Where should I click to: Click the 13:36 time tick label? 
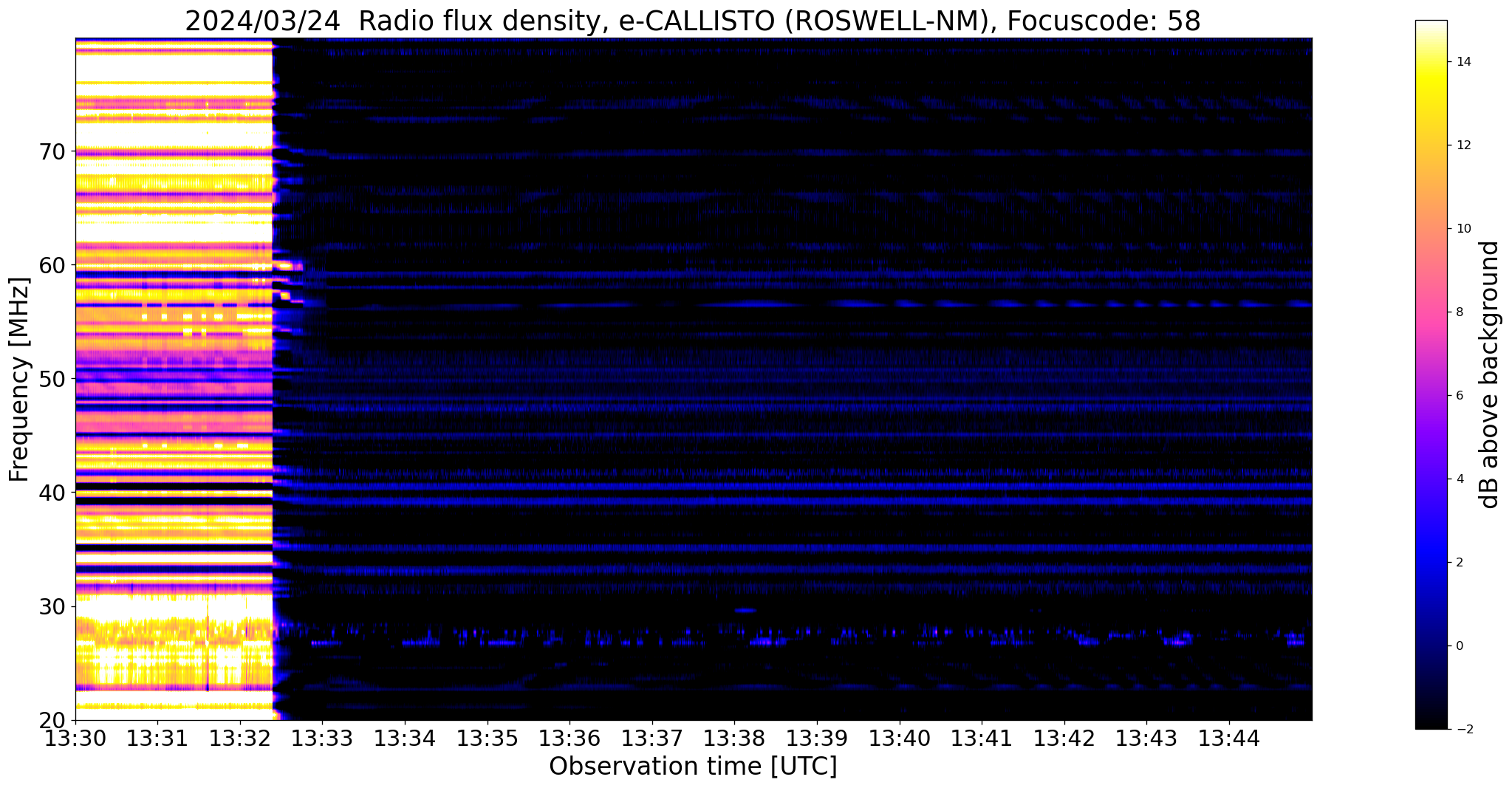(x=569, y=738)
